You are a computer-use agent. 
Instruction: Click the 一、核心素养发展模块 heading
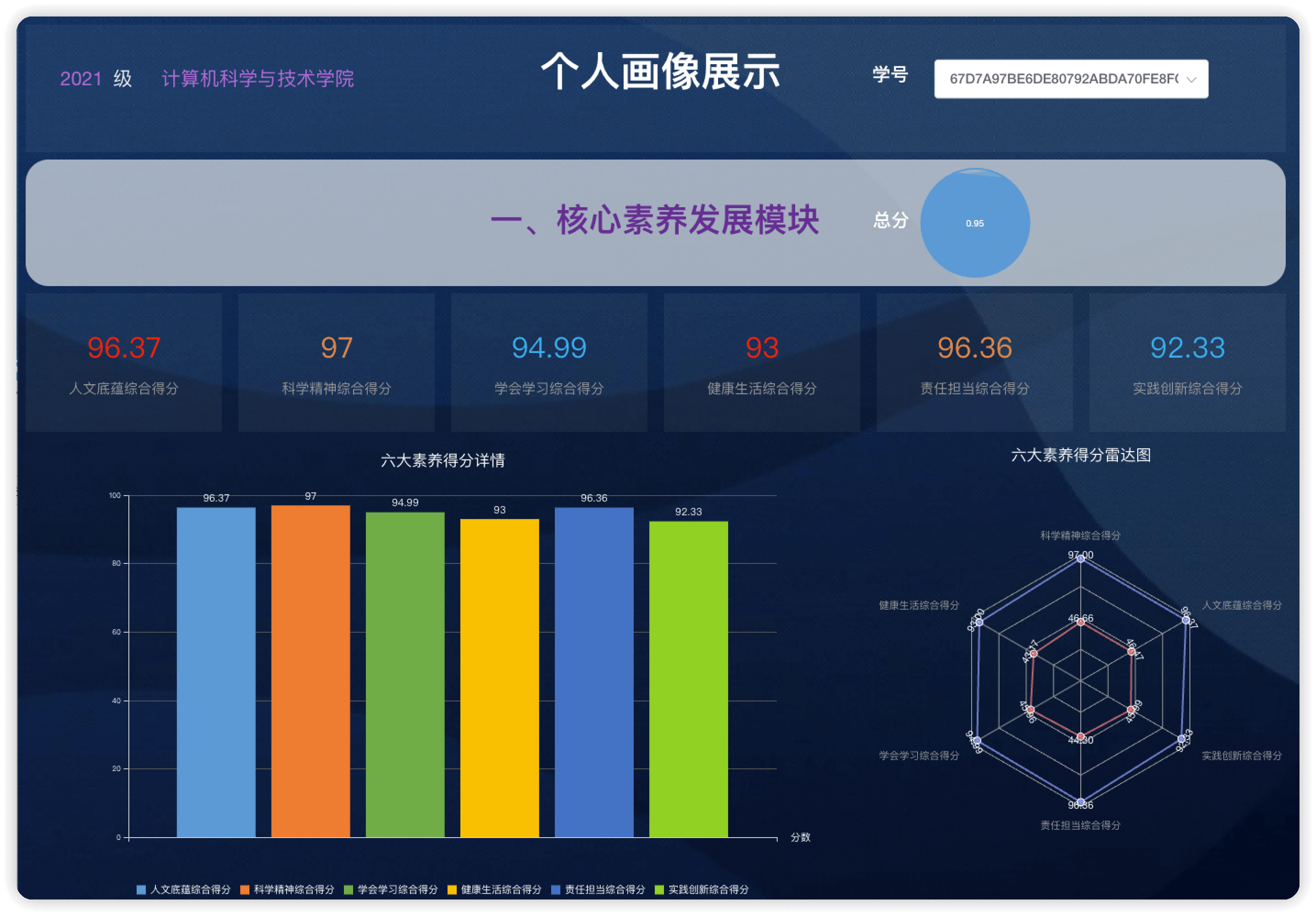[x=655, y=220]
